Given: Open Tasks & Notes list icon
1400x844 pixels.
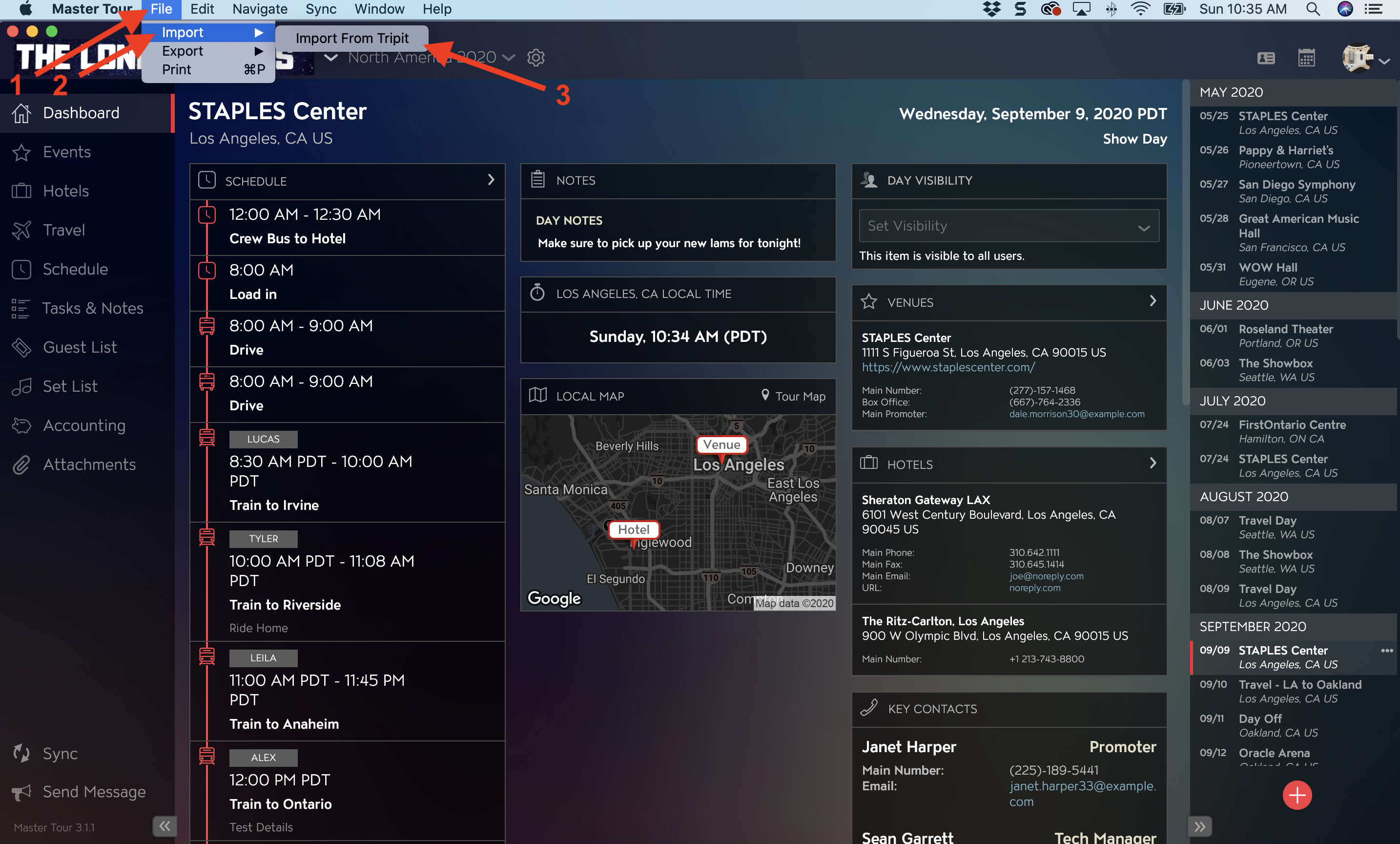Looking at the screenshot, I should click(21, 309).
